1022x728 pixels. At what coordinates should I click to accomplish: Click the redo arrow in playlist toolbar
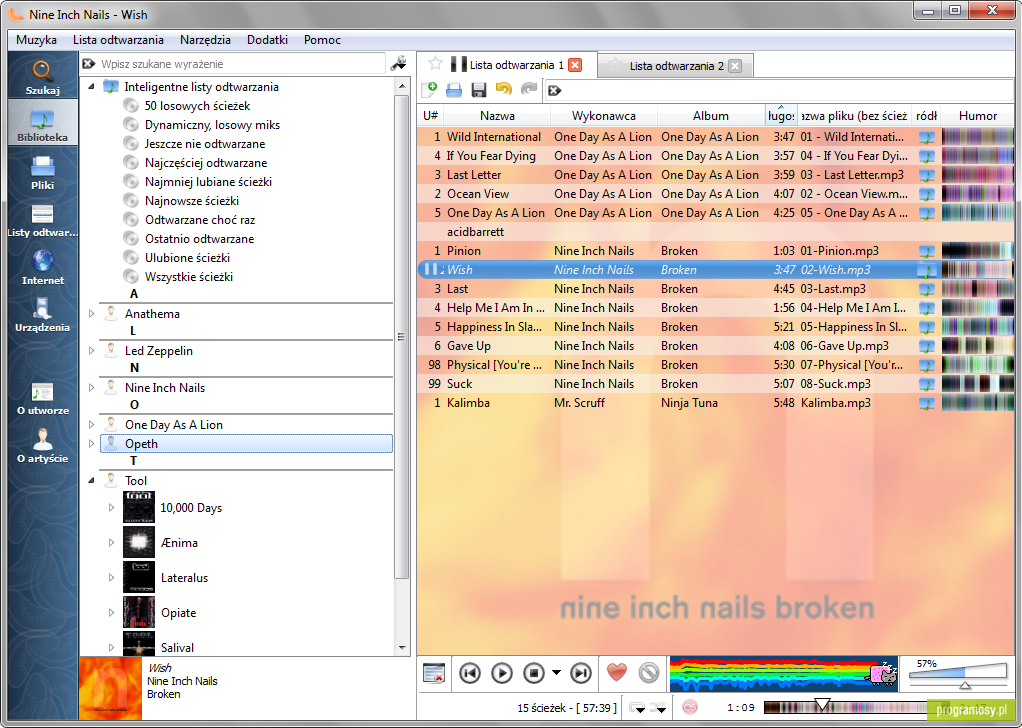pyautogui.click(x=529, y=89)
